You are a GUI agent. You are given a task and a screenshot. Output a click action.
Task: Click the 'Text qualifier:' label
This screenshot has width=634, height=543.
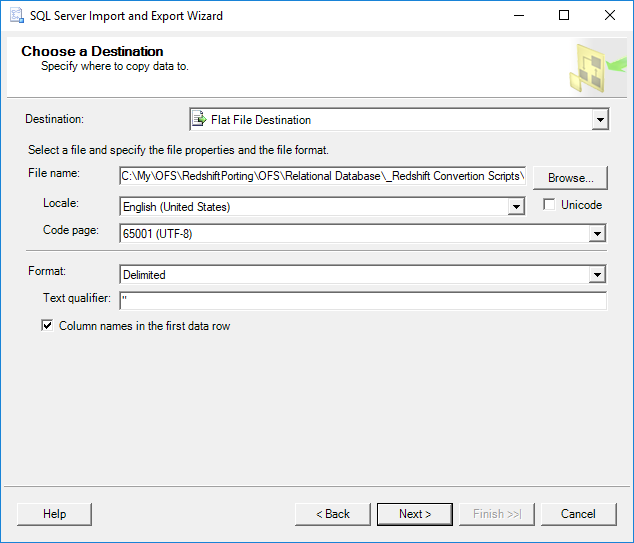pyautogui.click(x=77, y=298)
